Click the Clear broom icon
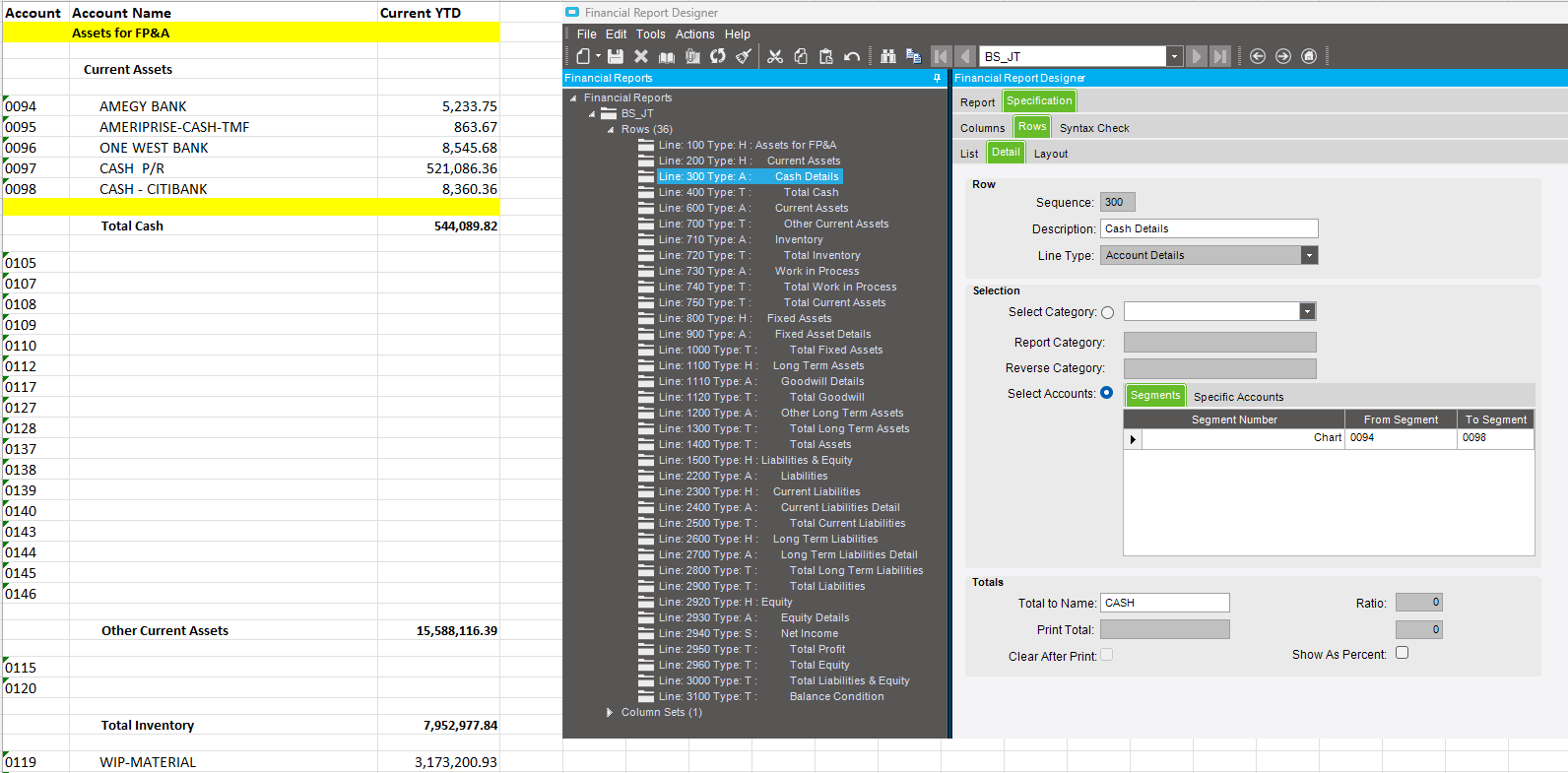 point(744,56)
